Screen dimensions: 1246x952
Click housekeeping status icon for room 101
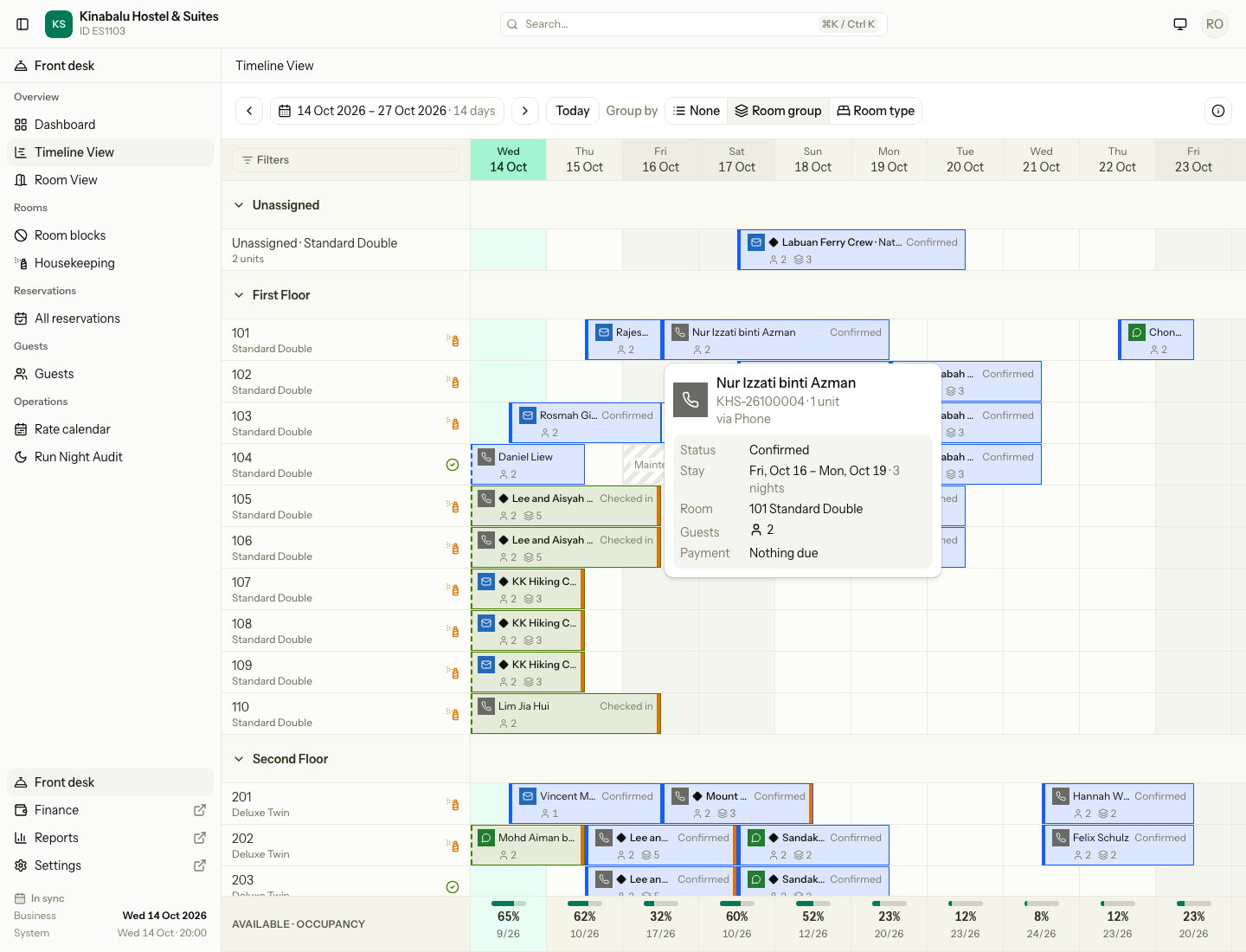[x=453, y=340]
